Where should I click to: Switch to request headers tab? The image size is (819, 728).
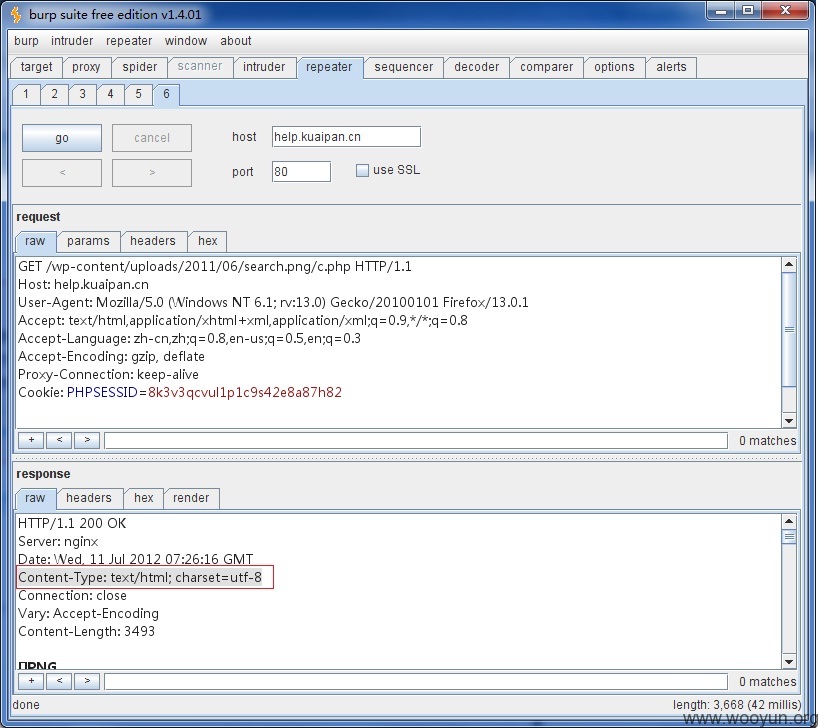tap(153, 241)
